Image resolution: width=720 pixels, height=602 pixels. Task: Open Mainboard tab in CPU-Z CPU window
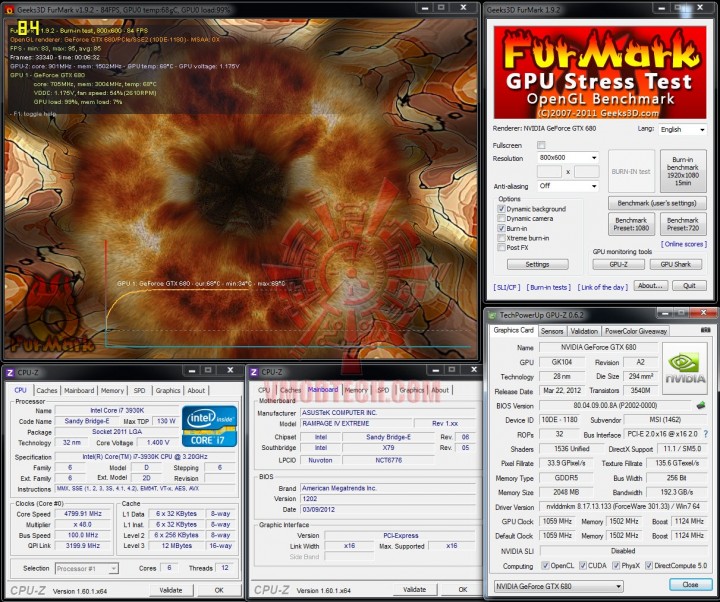point(79,390)
